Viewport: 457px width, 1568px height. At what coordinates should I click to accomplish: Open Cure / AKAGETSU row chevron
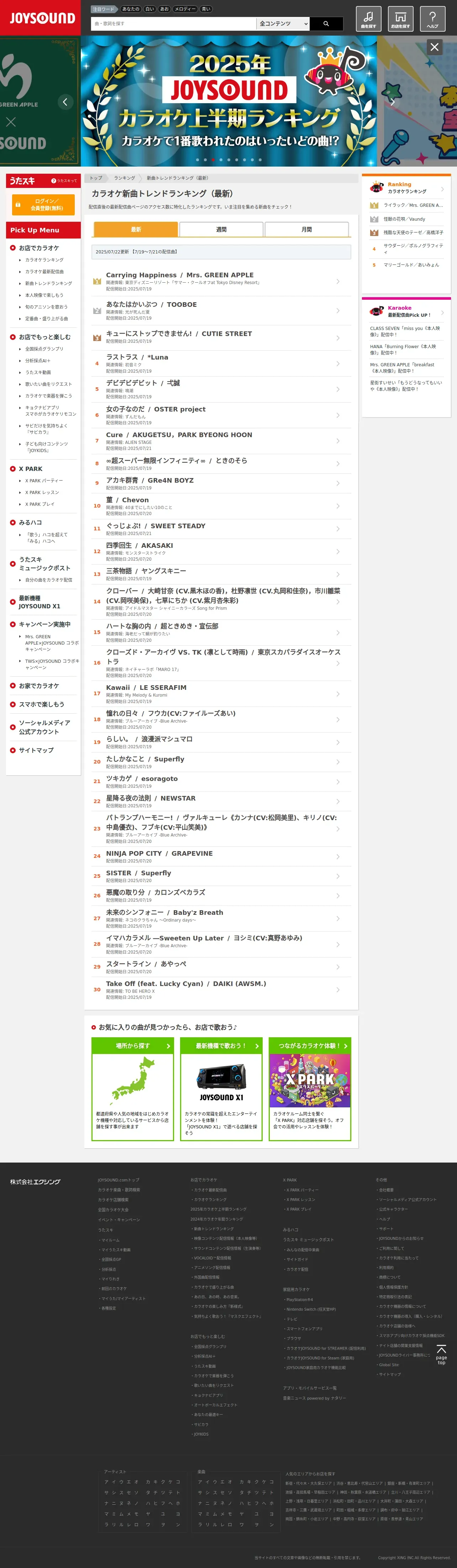[x=338, y=441]
